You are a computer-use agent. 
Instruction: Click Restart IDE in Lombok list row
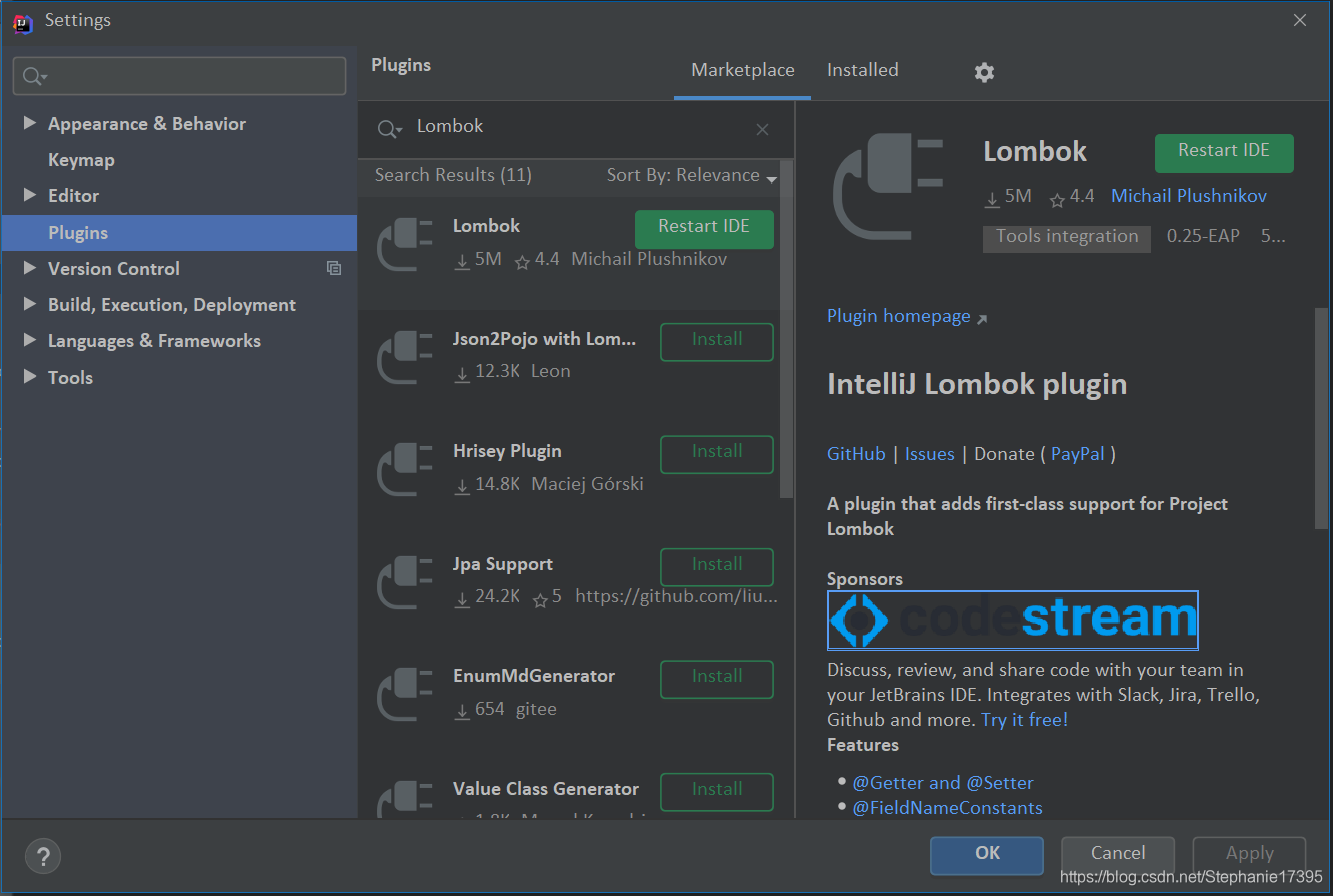click(704, 229)
